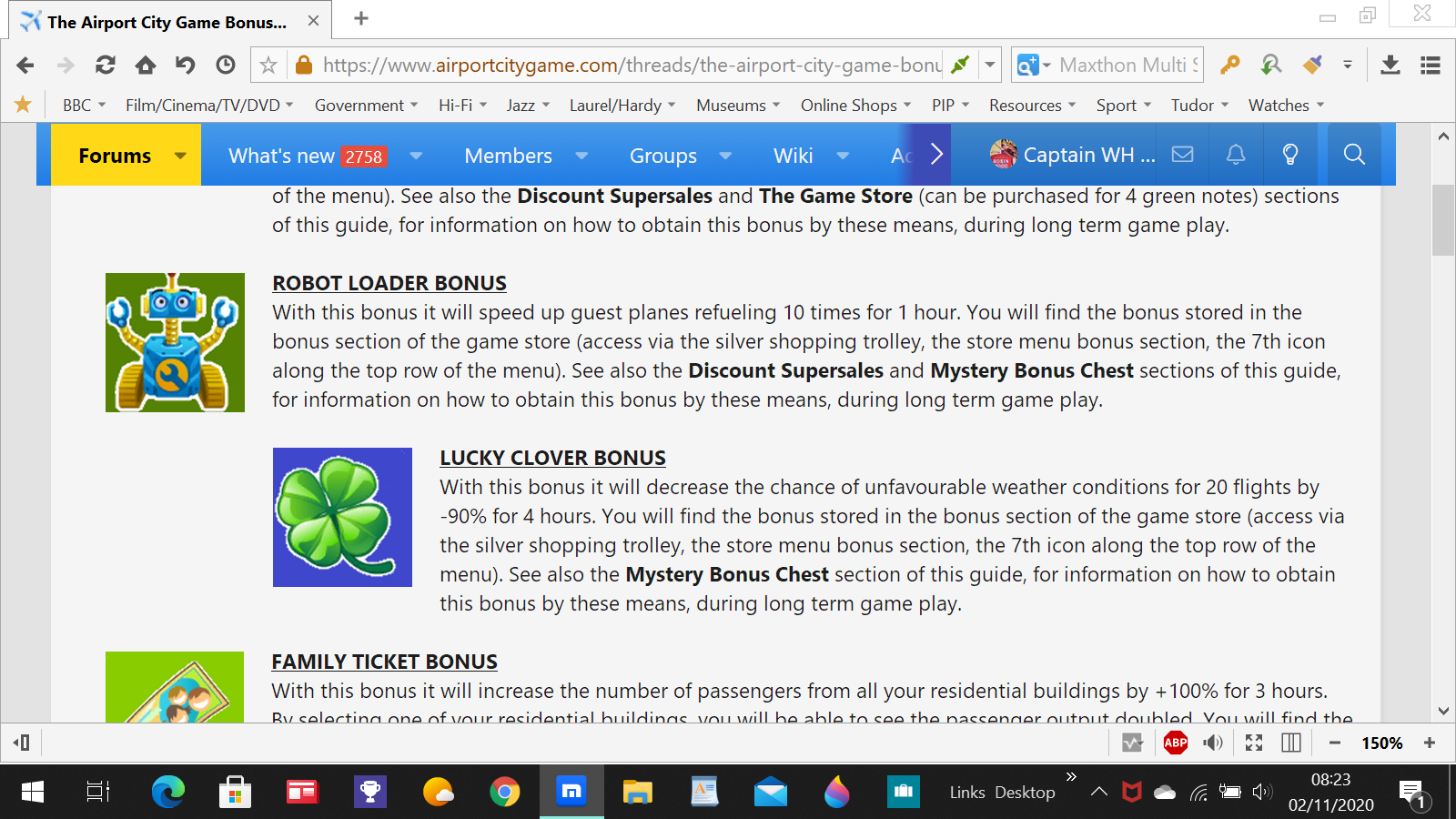1456x819 pixels.
Task: Click the Adblock Plus icon
Action: tap(1175, 743)
